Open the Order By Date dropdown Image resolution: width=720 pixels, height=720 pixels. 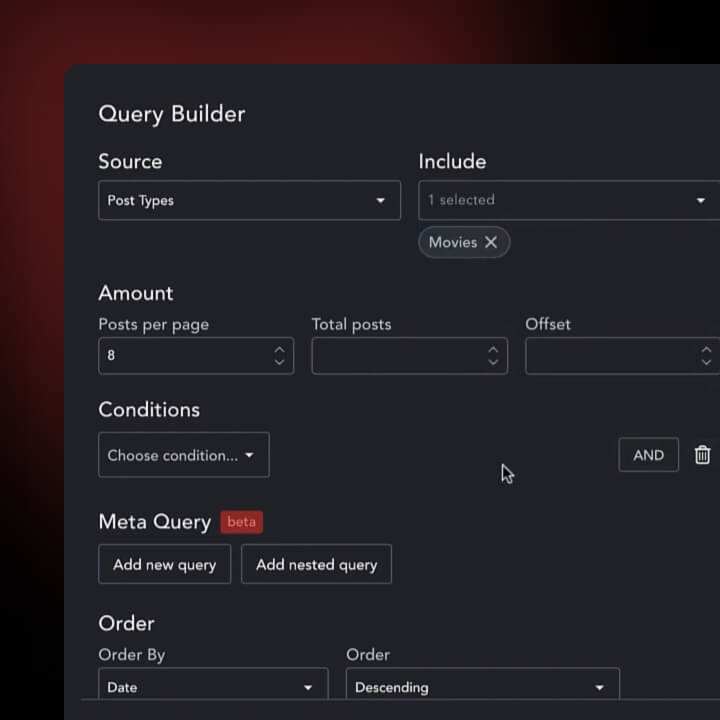[x=213, y=687]
